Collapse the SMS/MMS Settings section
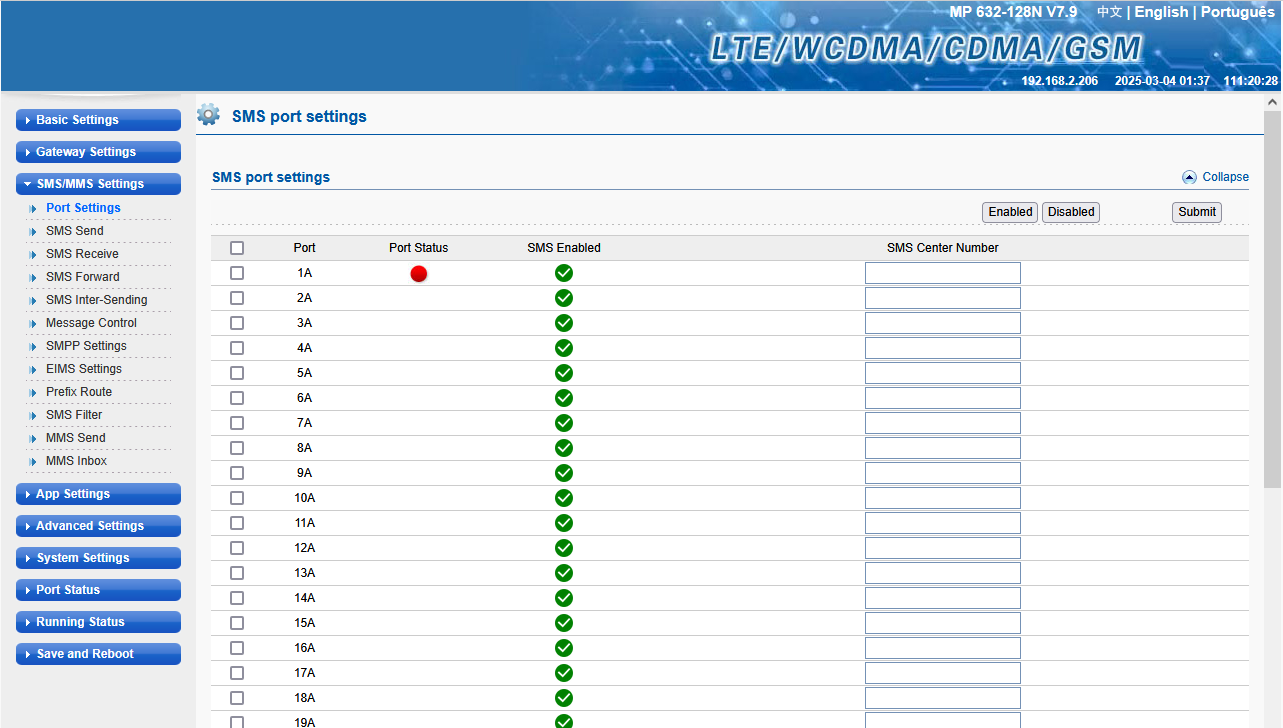 pos(98,184)
